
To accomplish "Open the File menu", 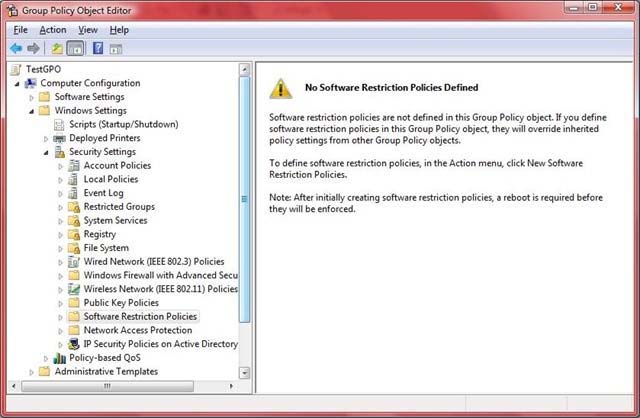I will click(20, 30).
